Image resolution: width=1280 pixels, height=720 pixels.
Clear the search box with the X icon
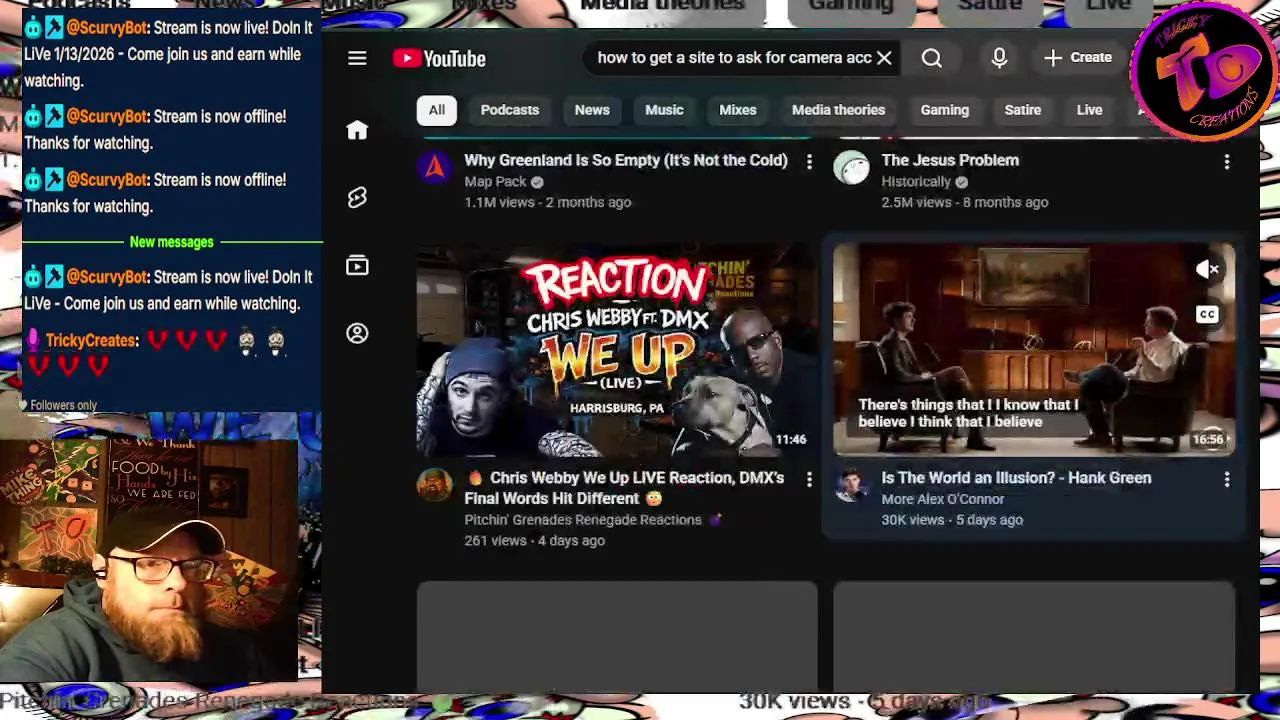coord(884,58)
